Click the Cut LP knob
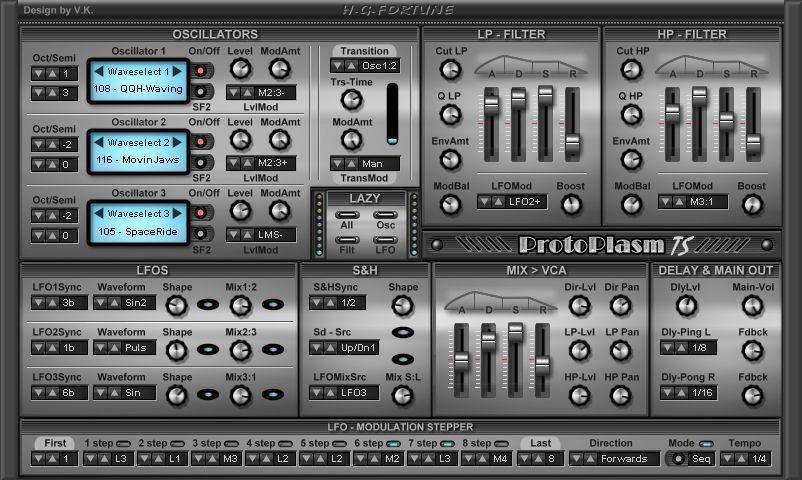Image resolution: width=802 pixels, height=480 pixels. (450, 69)
